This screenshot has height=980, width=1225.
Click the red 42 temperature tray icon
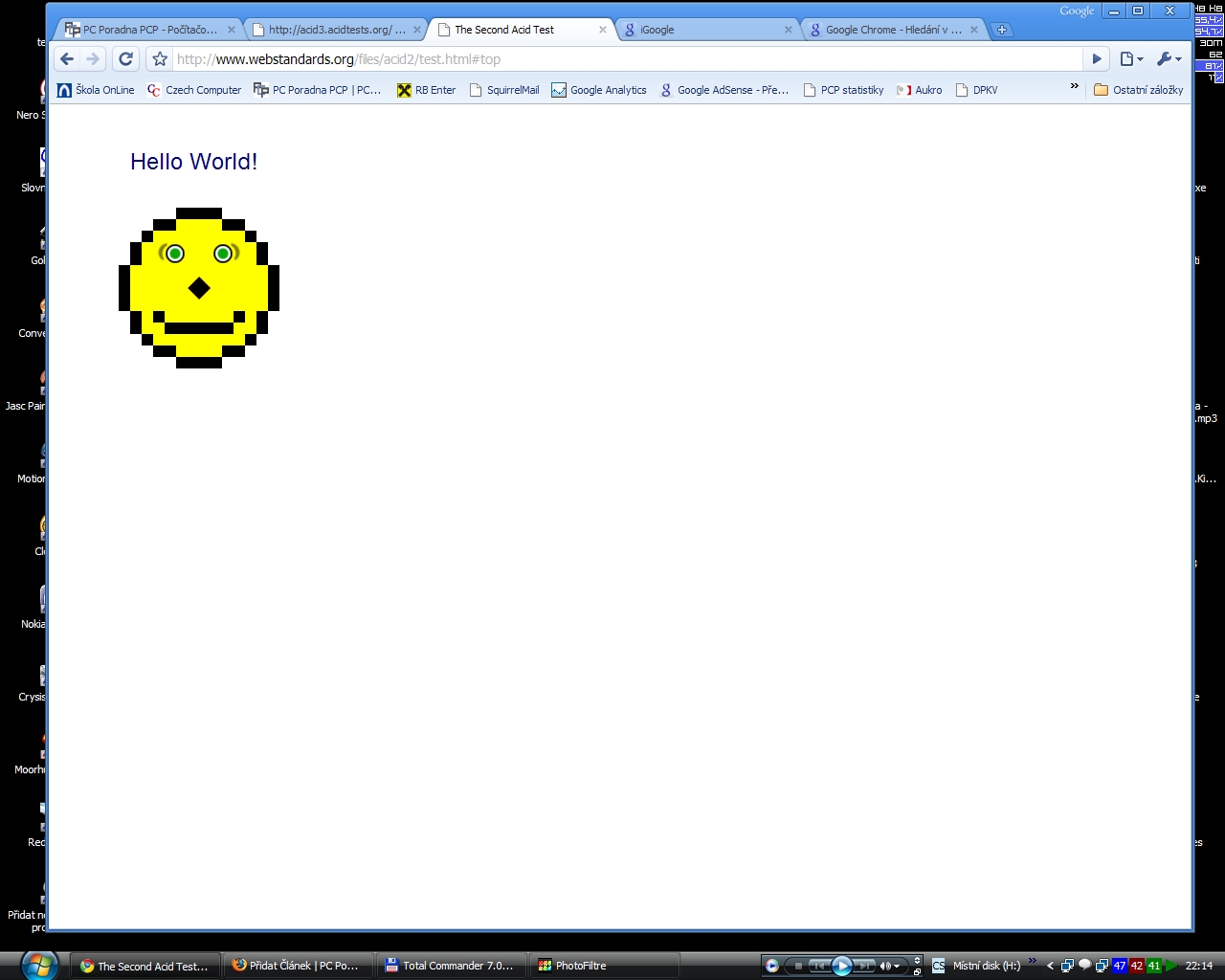click(1137, 966)
